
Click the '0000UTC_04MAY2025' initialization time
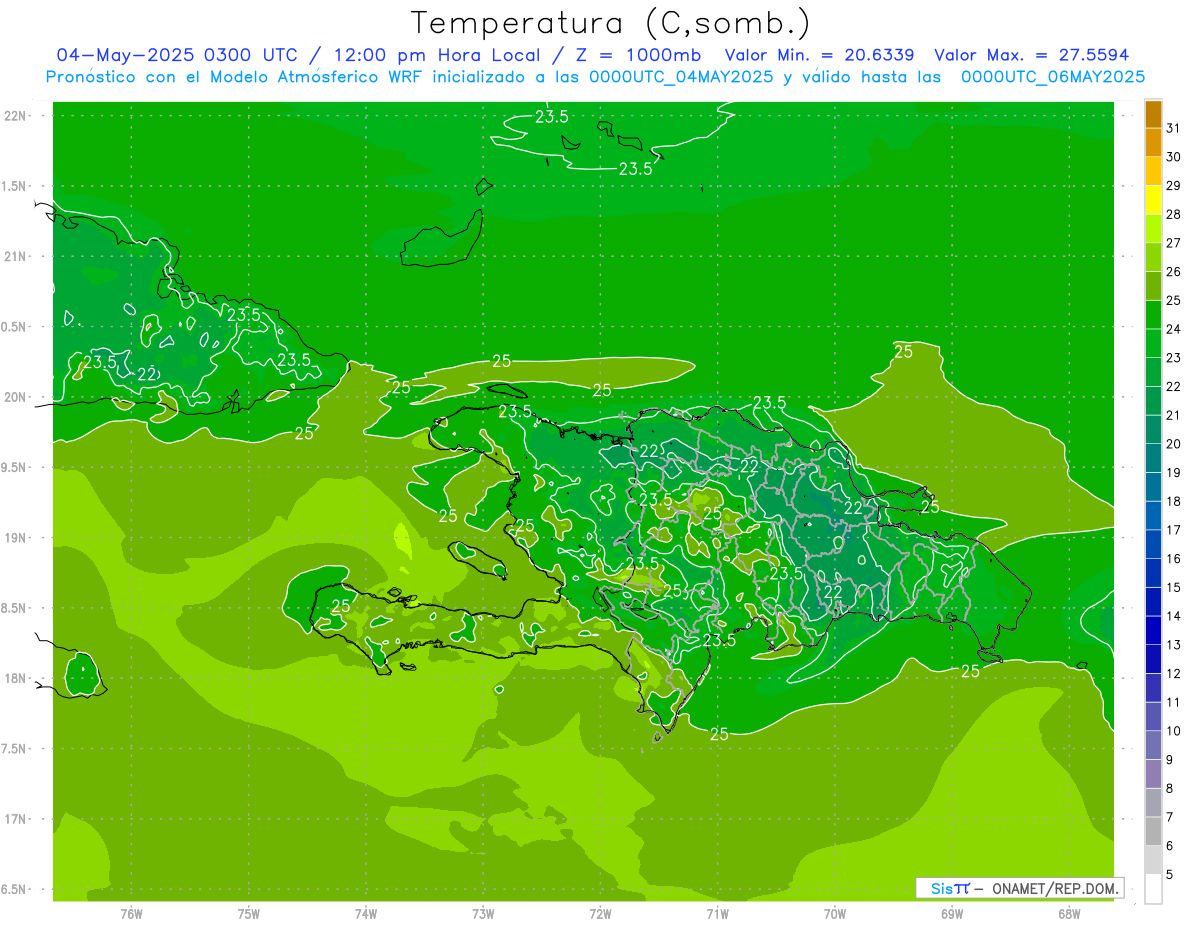click(681, 76)
